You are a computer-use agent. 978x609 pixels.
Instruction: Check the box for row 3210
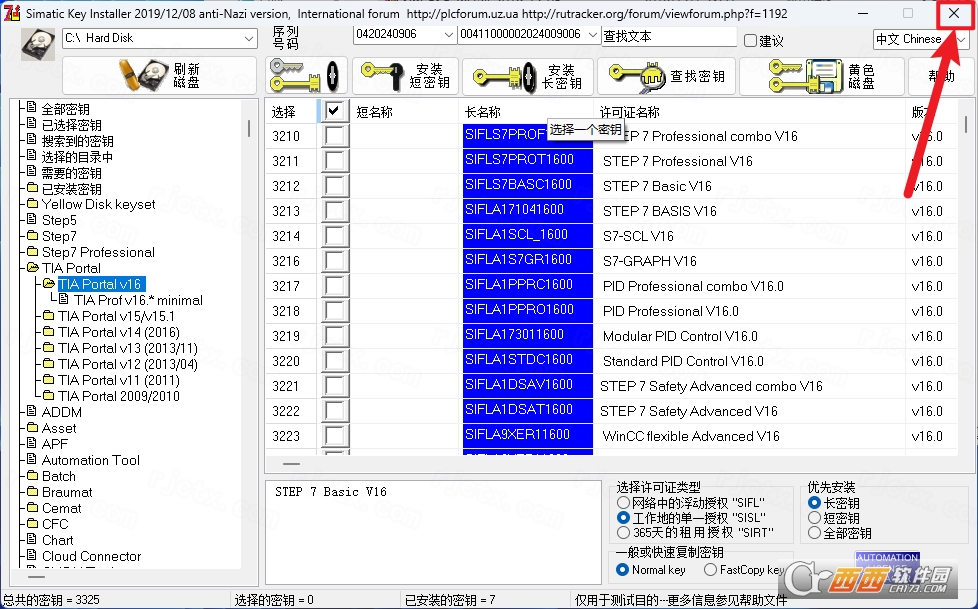(x=334, y=136)
